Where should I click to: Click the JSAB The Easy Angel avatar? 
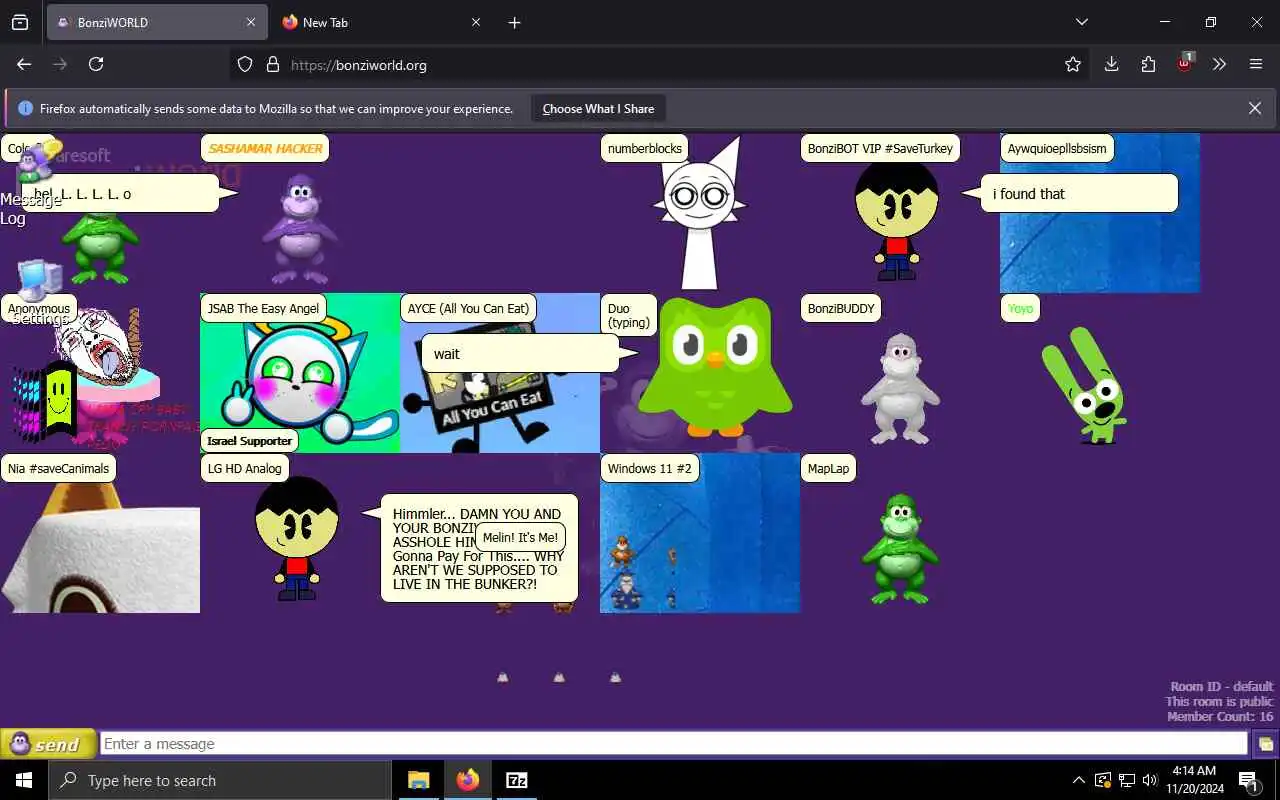pyautogui.click(x=300, y=373)
